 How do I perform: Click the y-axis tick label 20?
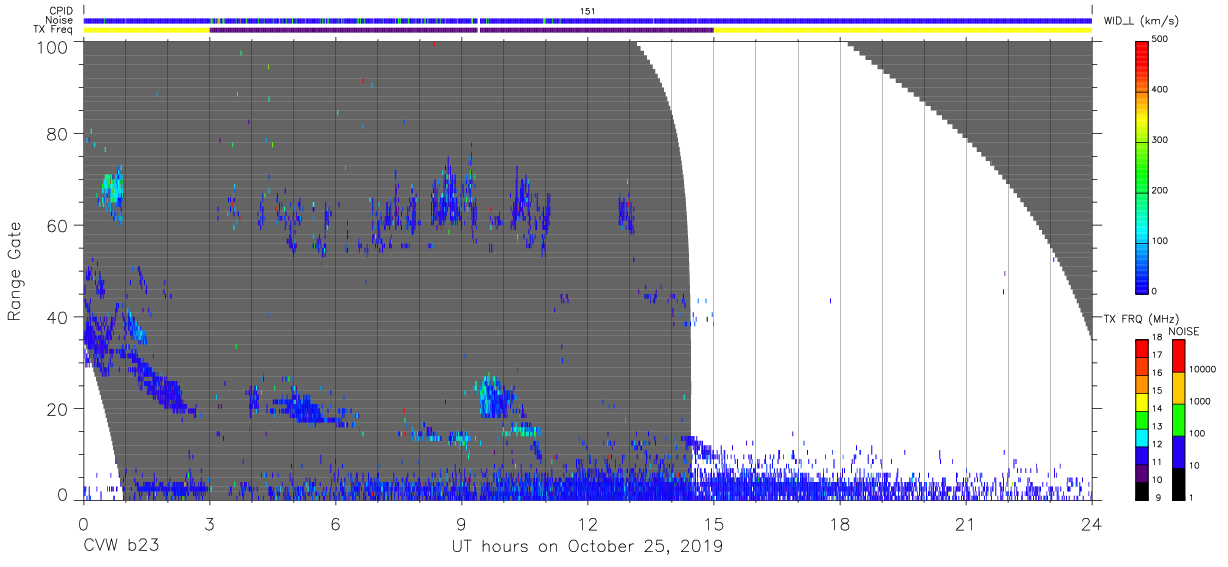(59, 409)
